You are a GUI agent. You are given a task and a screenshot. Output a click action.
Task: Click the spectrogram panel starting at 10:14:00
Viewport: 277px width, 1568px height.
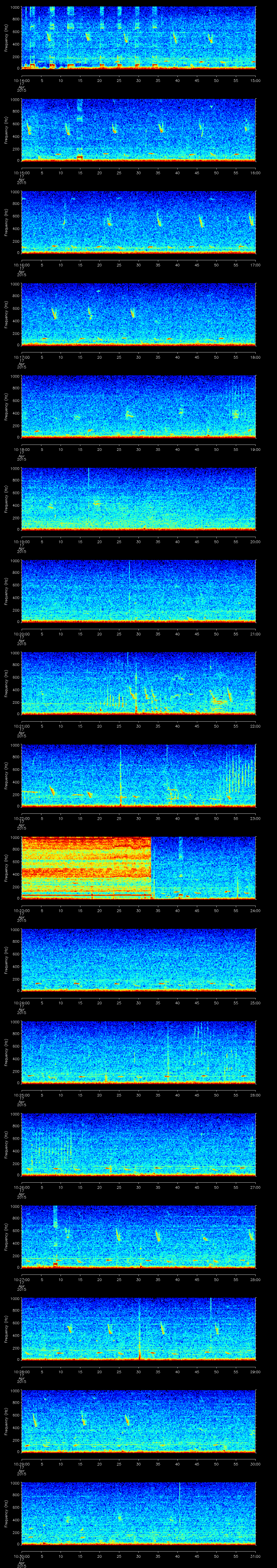pos(138,37)
